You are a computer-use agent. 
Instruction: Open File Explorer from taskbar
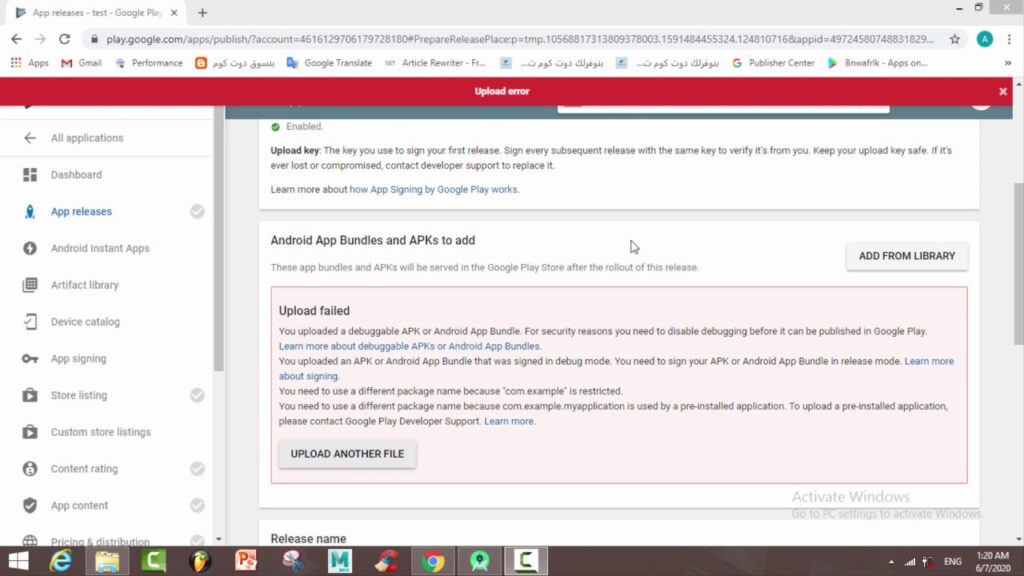click(x=107, y=561)
